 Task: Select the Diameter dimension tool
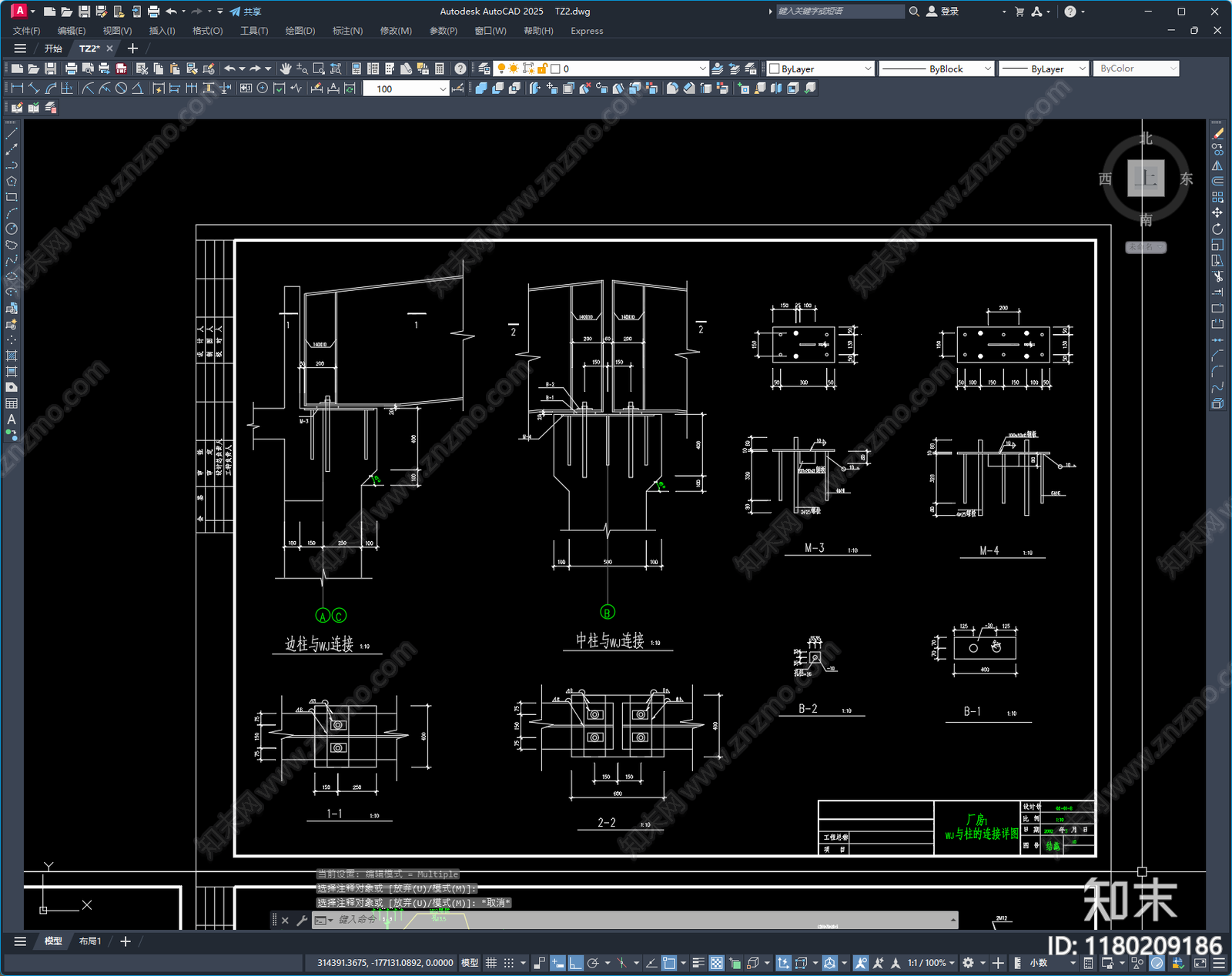tap(121, 89)
